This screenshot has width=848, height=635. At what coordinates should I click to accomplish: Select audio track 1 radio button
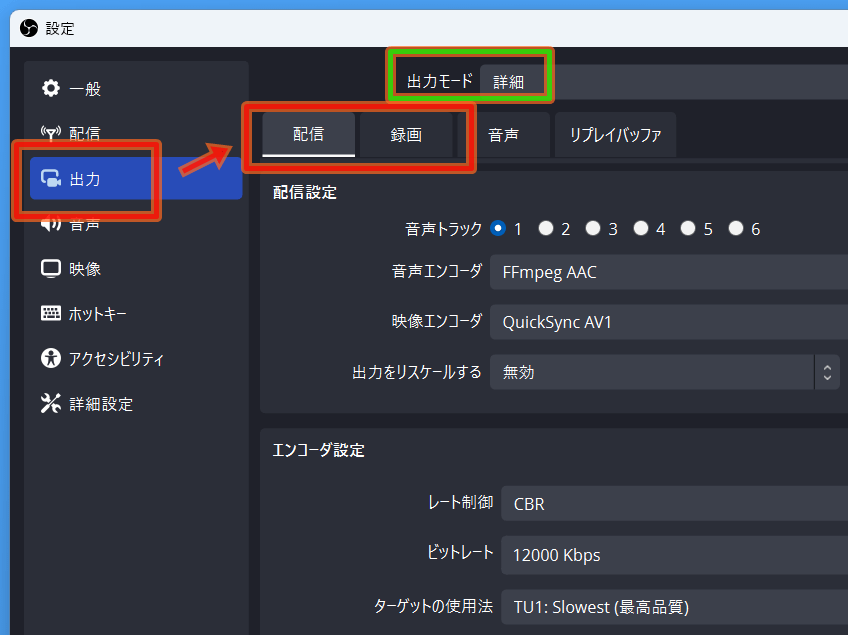click(498, 228)
